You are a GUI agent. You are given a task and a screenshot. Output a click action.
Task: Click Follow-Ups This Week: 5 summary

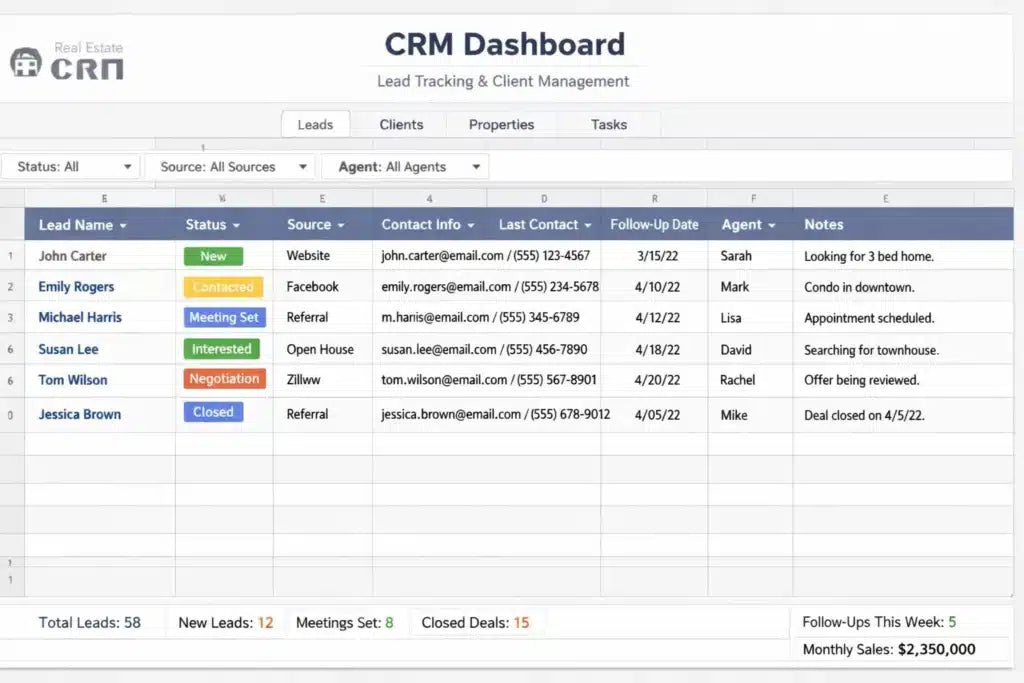coord(879,622)
